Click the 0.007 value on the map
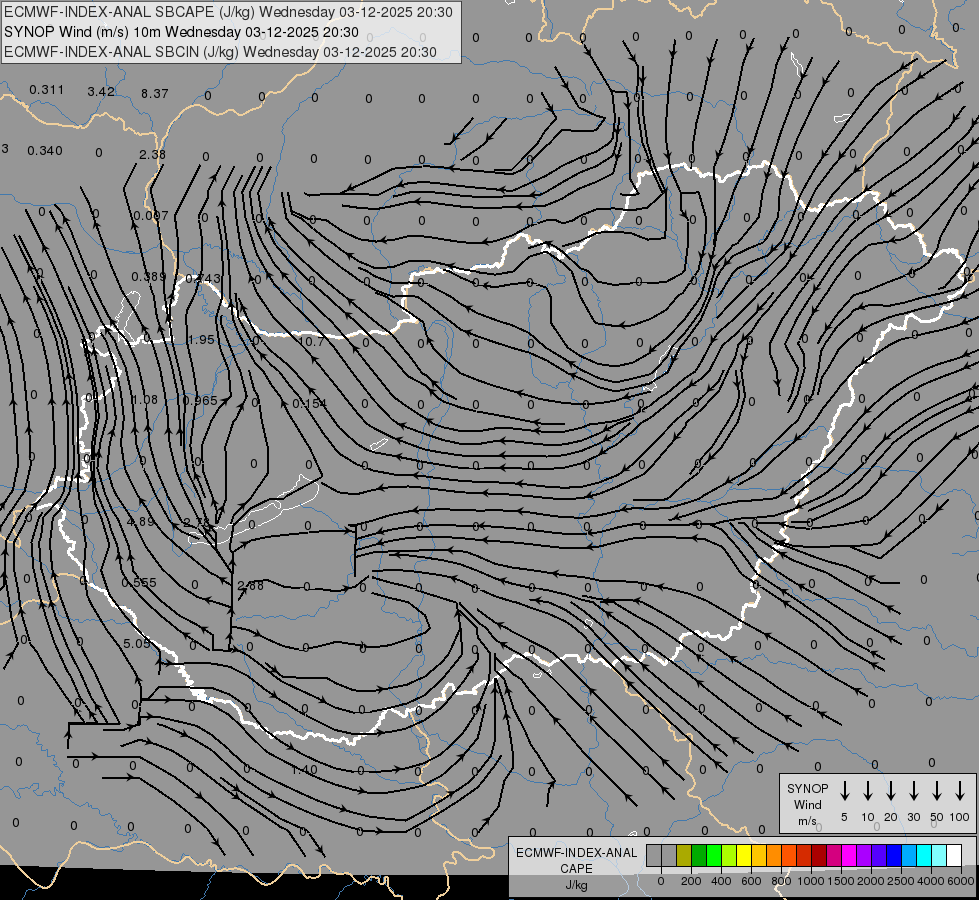This screenshot has height=900, width=979. click(x=150, y=215)
